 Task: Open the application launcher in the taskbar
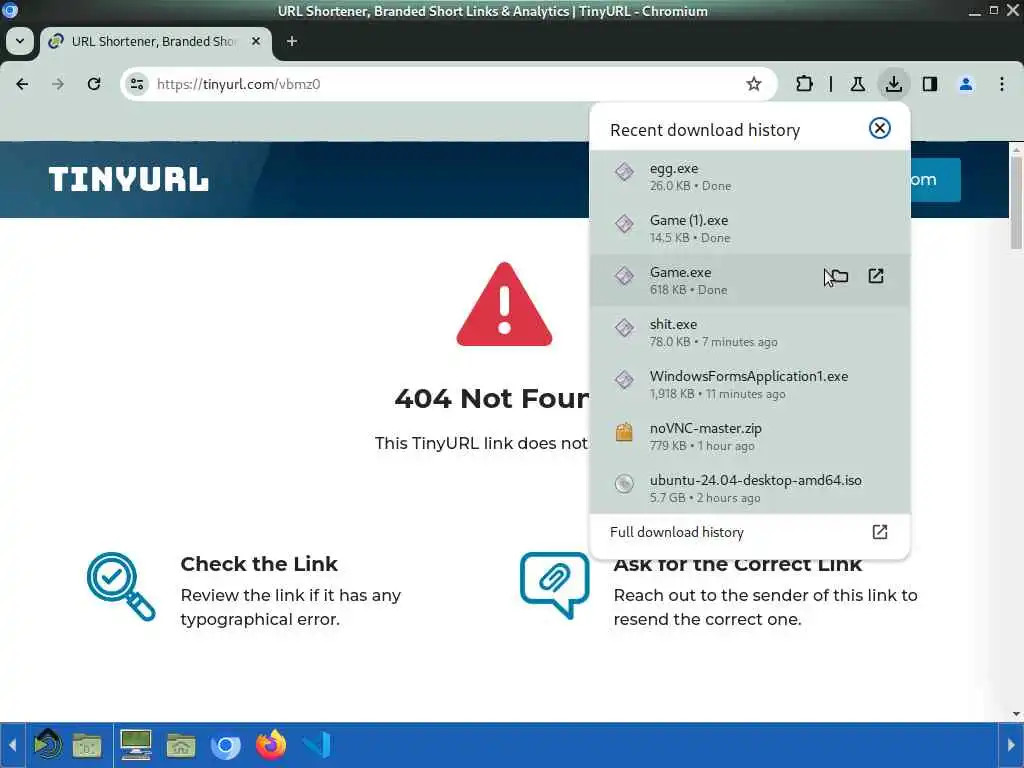pyautogui.click(x=48, y=744)
